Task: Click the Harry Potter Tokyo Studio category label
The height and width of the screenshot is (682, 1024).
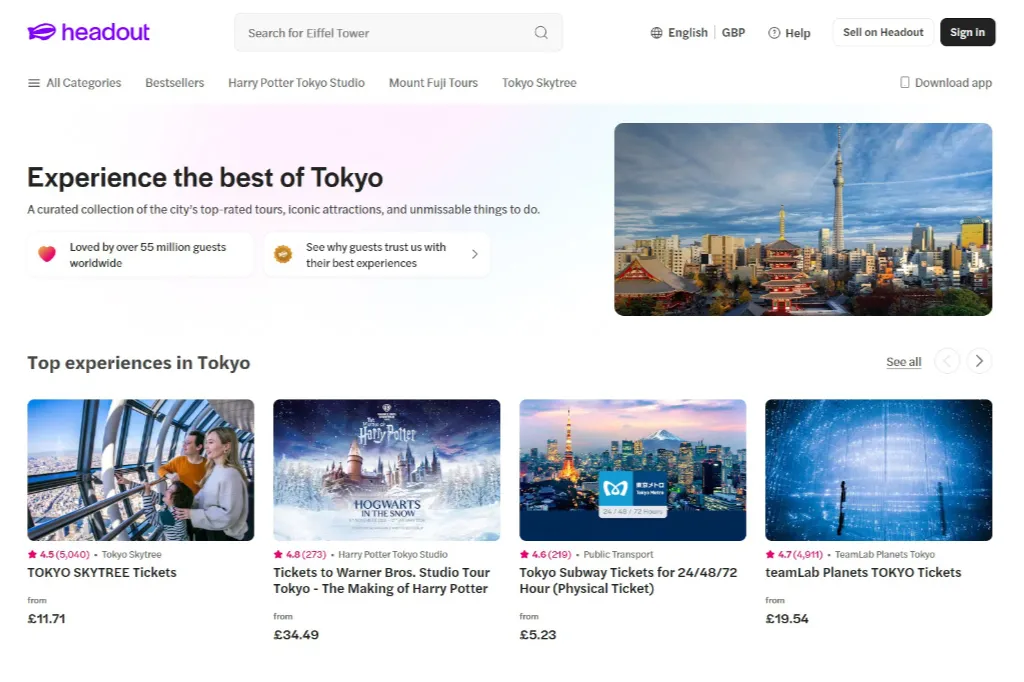Action: [x=392, y=555]
